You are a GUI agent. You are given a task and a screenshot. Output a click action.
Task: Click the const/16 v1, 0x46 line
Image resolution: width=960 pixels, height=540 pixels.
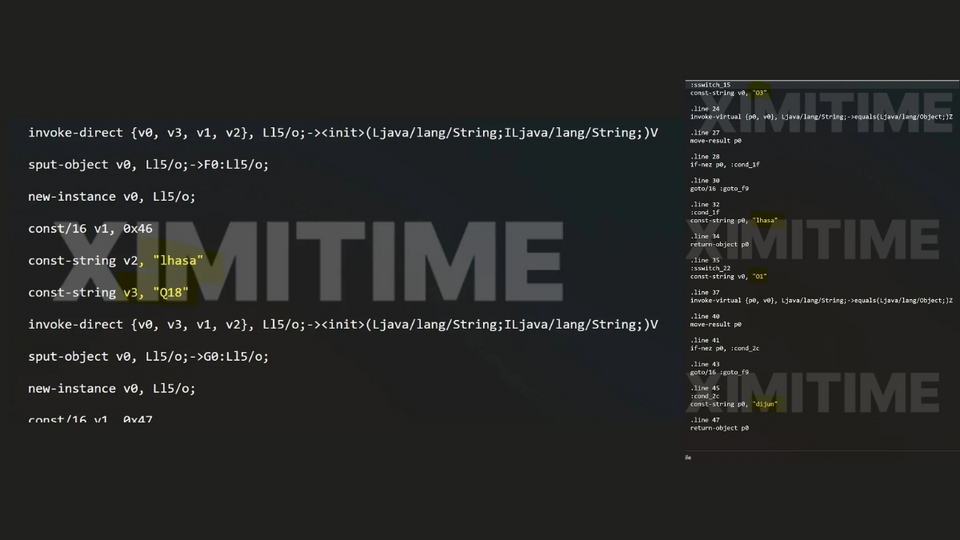coord(90,229)
